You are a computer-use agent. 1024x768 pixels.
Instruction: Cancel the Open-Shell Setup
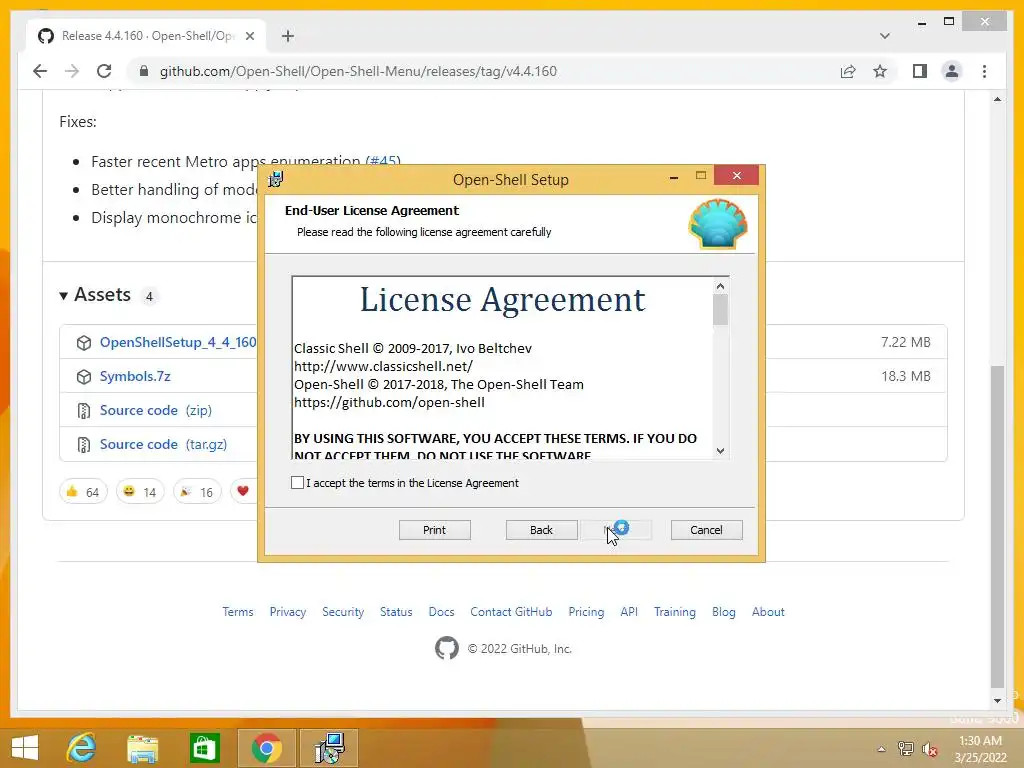(x=706, y=530)
